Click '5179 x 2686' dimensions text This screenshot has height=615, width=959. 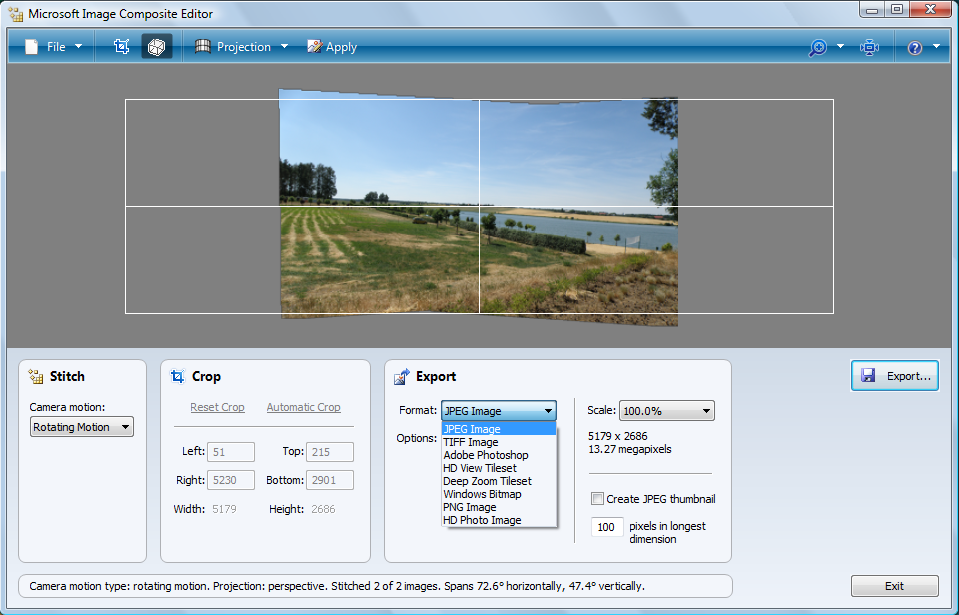coord(618,436)
